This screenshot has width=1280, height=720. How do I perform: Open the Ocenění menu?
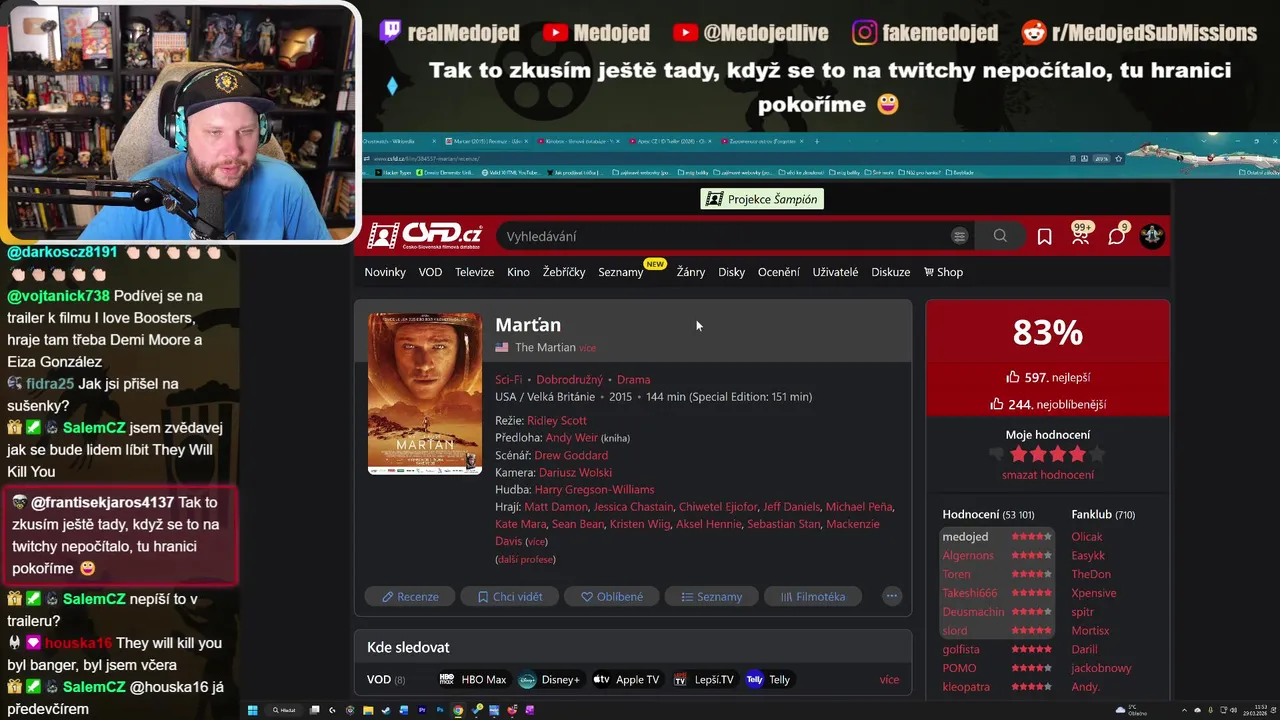coord(778,272)
